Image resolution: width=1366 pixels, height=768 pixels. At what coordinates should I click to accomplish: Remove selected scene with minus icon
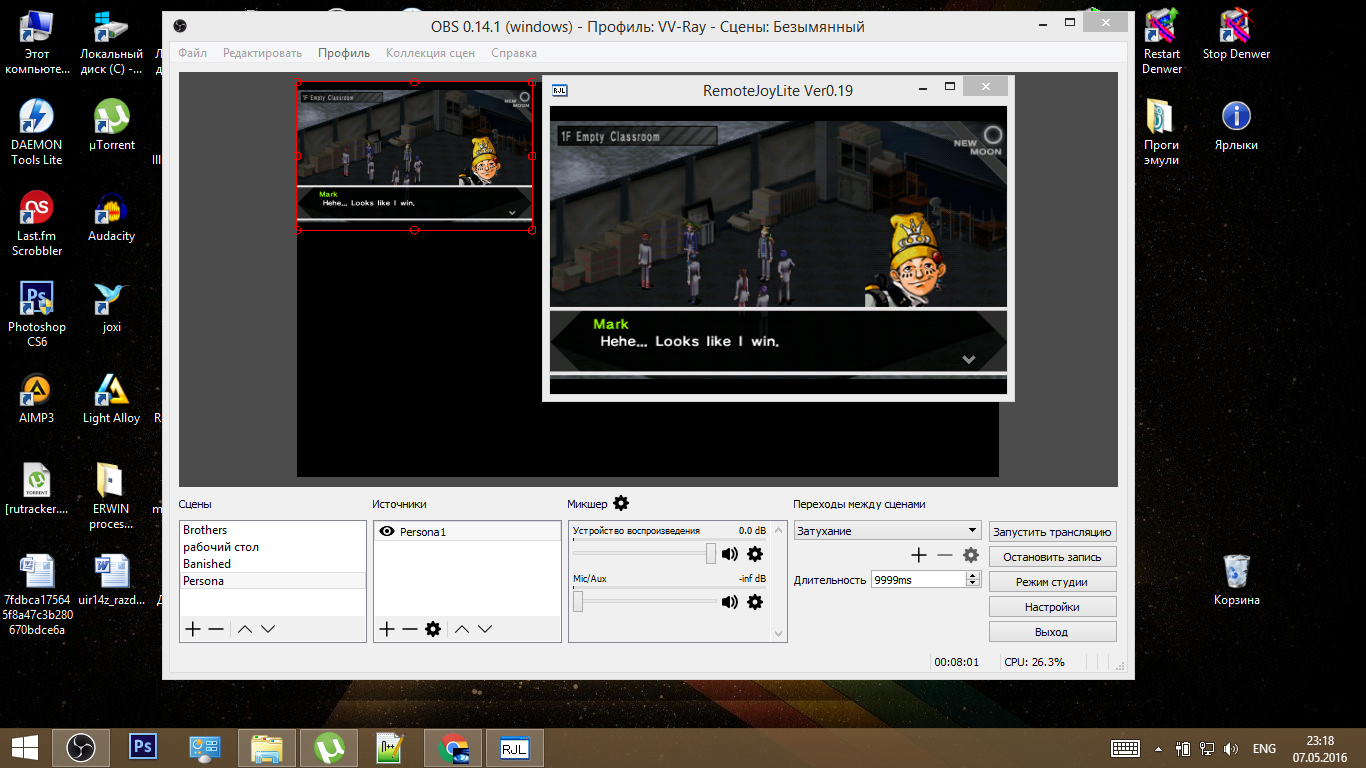pyautogui.click(x=216, y=629)
